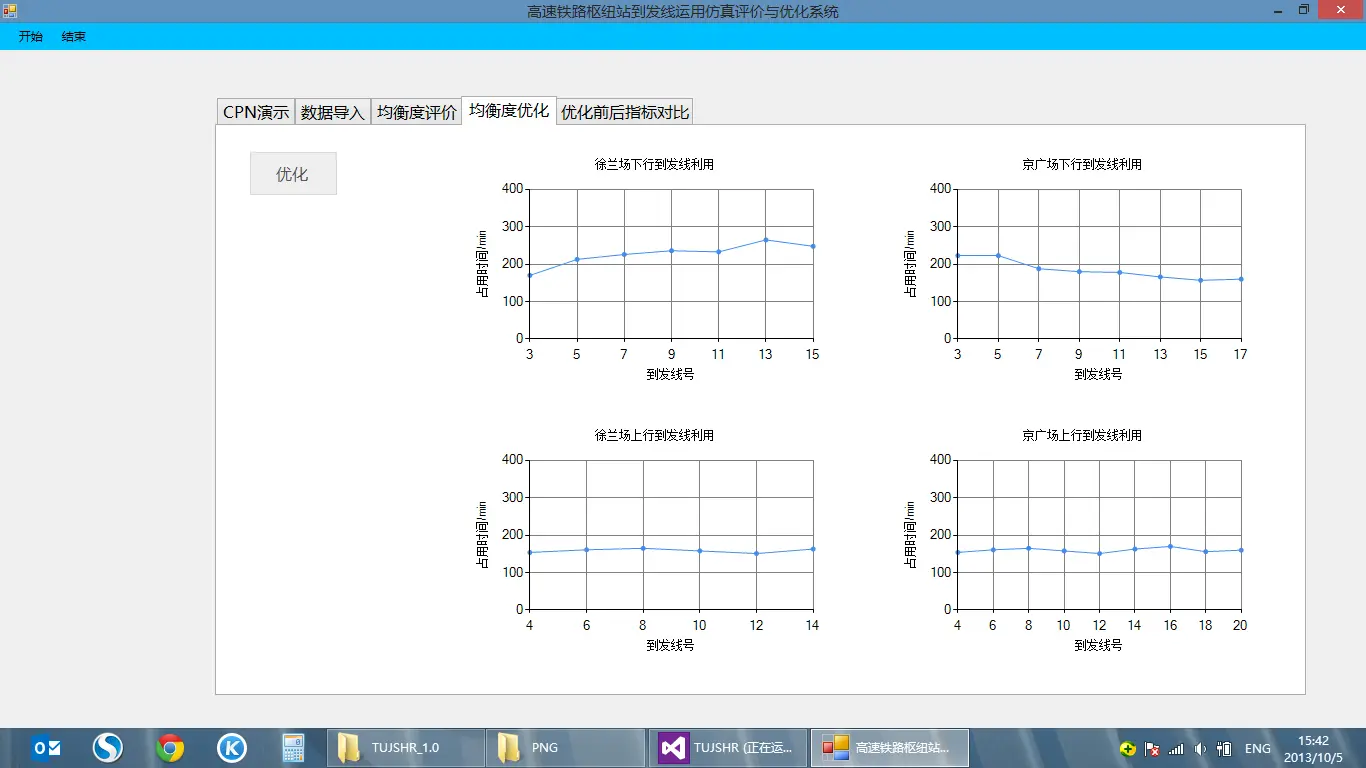Viewport: 1366px width, 768px height.
Task: Open the 结束 menu
Action: (74, 36)
